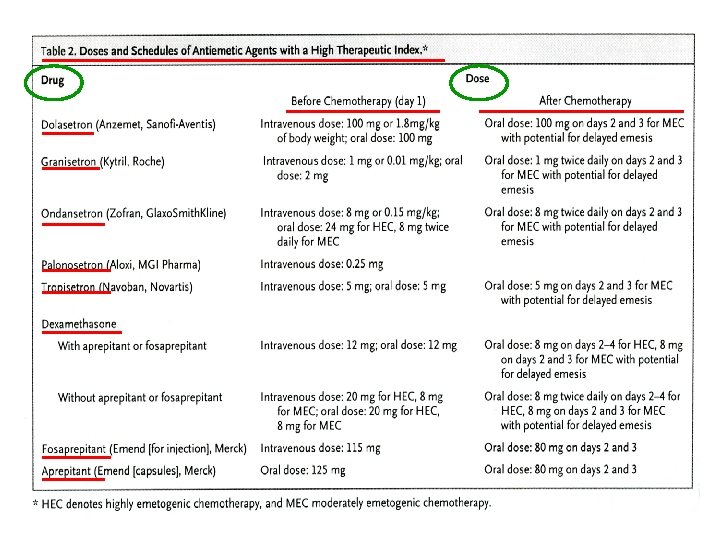Select the Fosaprepitant drug name
The image size is (720, 540).
click(73, 449)
